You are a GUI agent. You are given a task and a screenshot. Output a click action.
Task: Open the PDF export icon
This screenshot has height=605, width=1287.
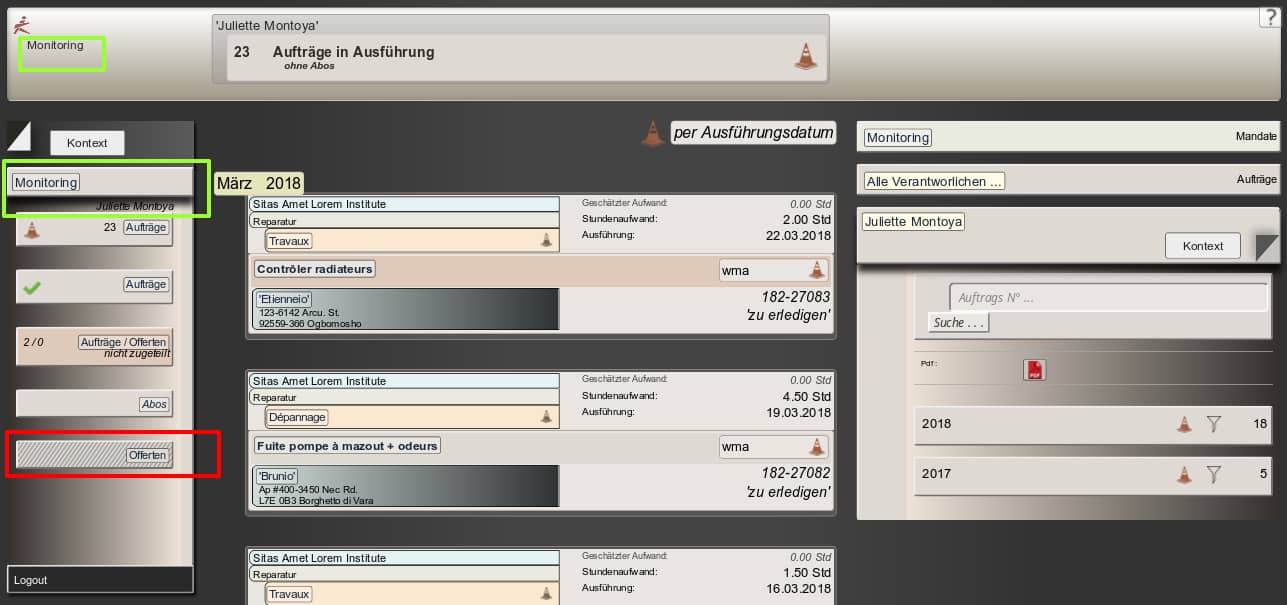tap(1034, 370)
